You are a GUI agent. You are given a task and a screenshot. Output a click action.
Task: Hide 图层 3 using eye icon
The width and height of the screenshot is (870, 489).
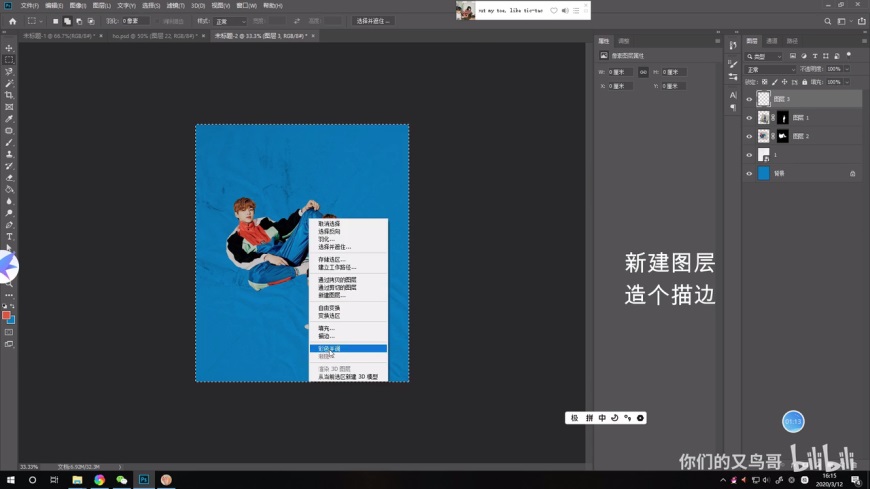[x=749, y=99]
